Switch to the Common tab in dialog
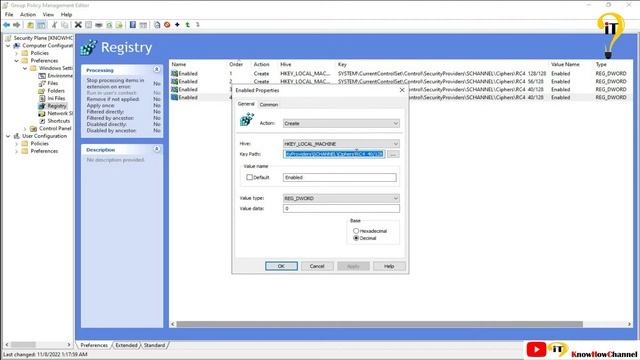Viewport: 640px width, 360px height. [x=269, y=104]
